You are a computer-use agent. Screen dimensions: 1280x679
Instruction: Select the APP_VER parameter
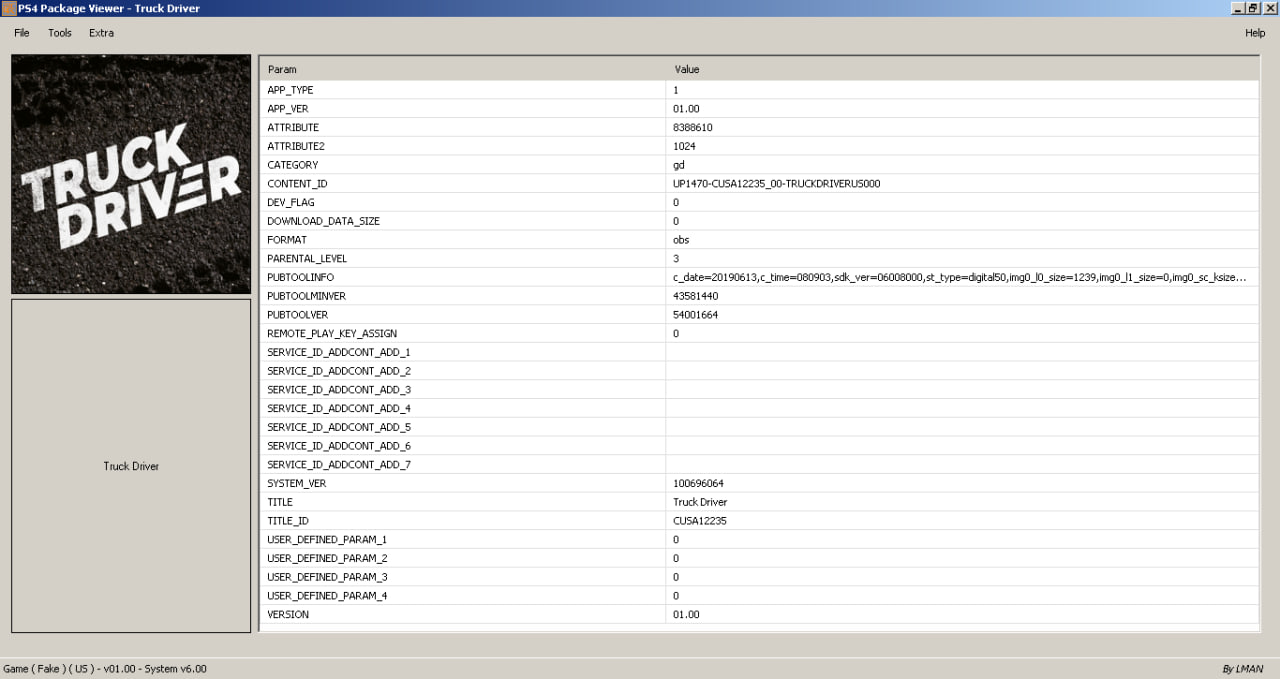(x=760, y=109)
